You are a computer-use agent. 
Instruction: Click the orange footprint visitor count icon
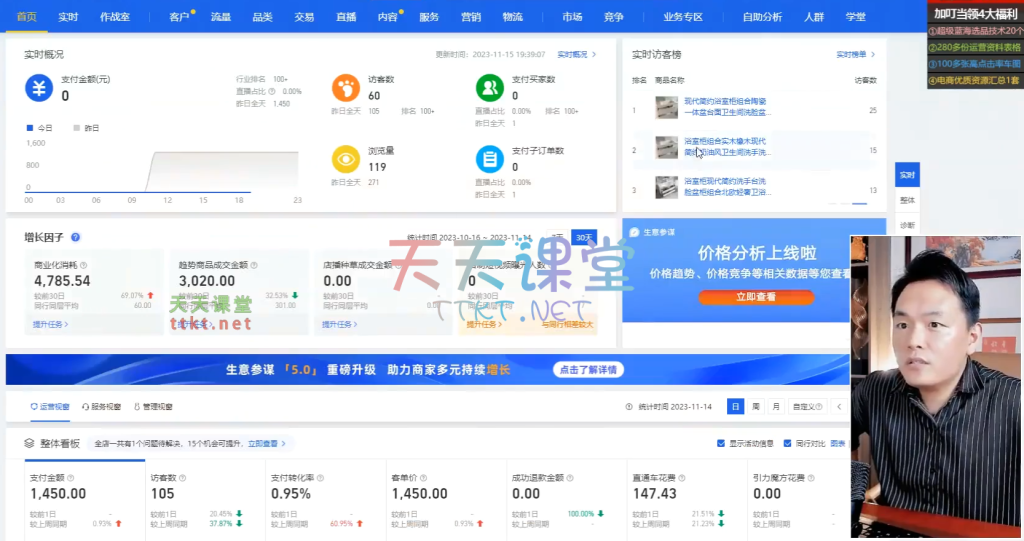point(346,88)
